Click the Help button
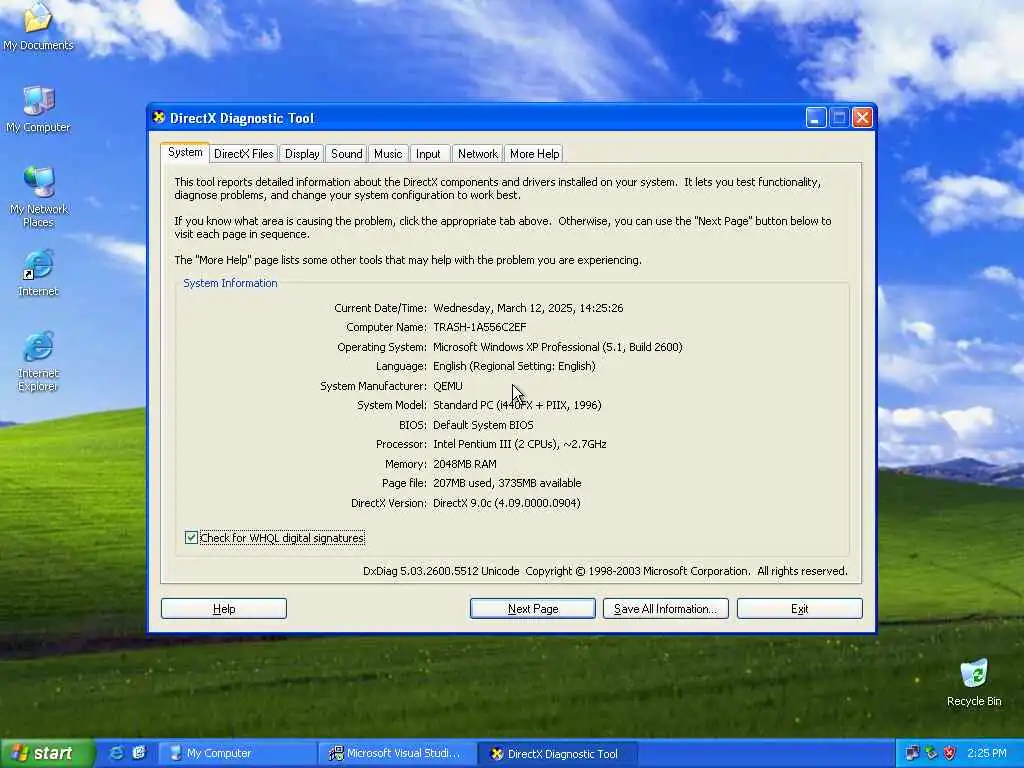Screen dimensions: 1024x768 (x=224, y=609)
